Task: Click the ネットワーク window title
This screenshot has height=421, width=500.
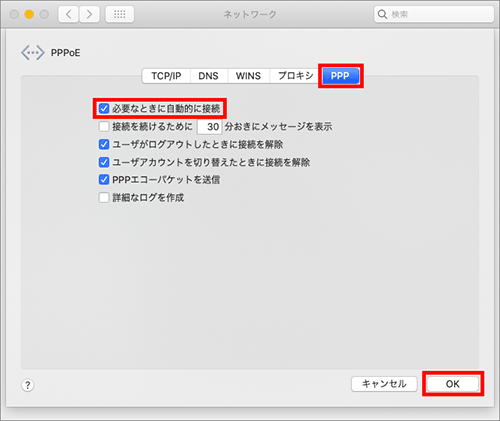Action: pos(250,14)
